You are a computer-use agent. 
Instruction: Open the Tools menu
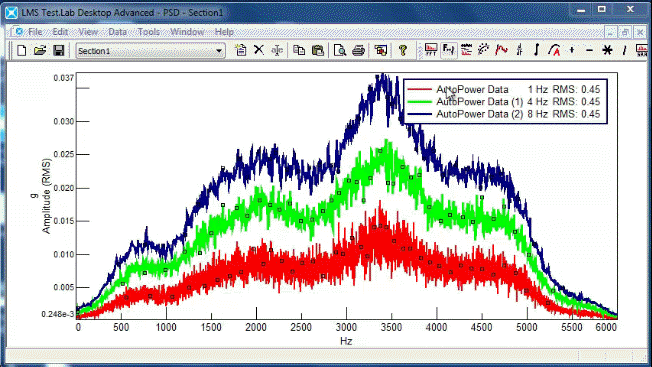pos(148,32)
